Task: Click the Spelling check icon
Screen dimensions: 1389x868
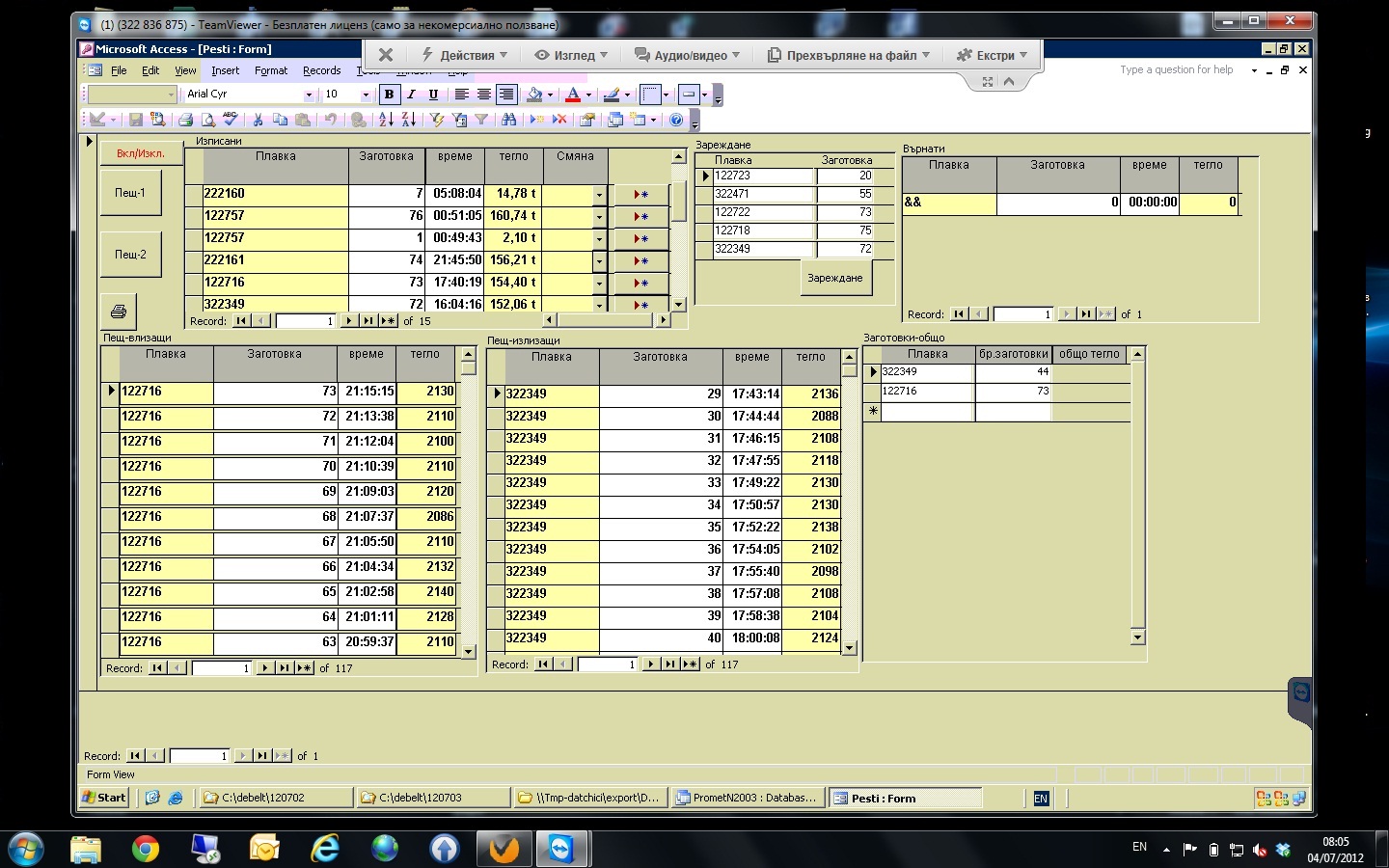Action: (x=230, y=120)
